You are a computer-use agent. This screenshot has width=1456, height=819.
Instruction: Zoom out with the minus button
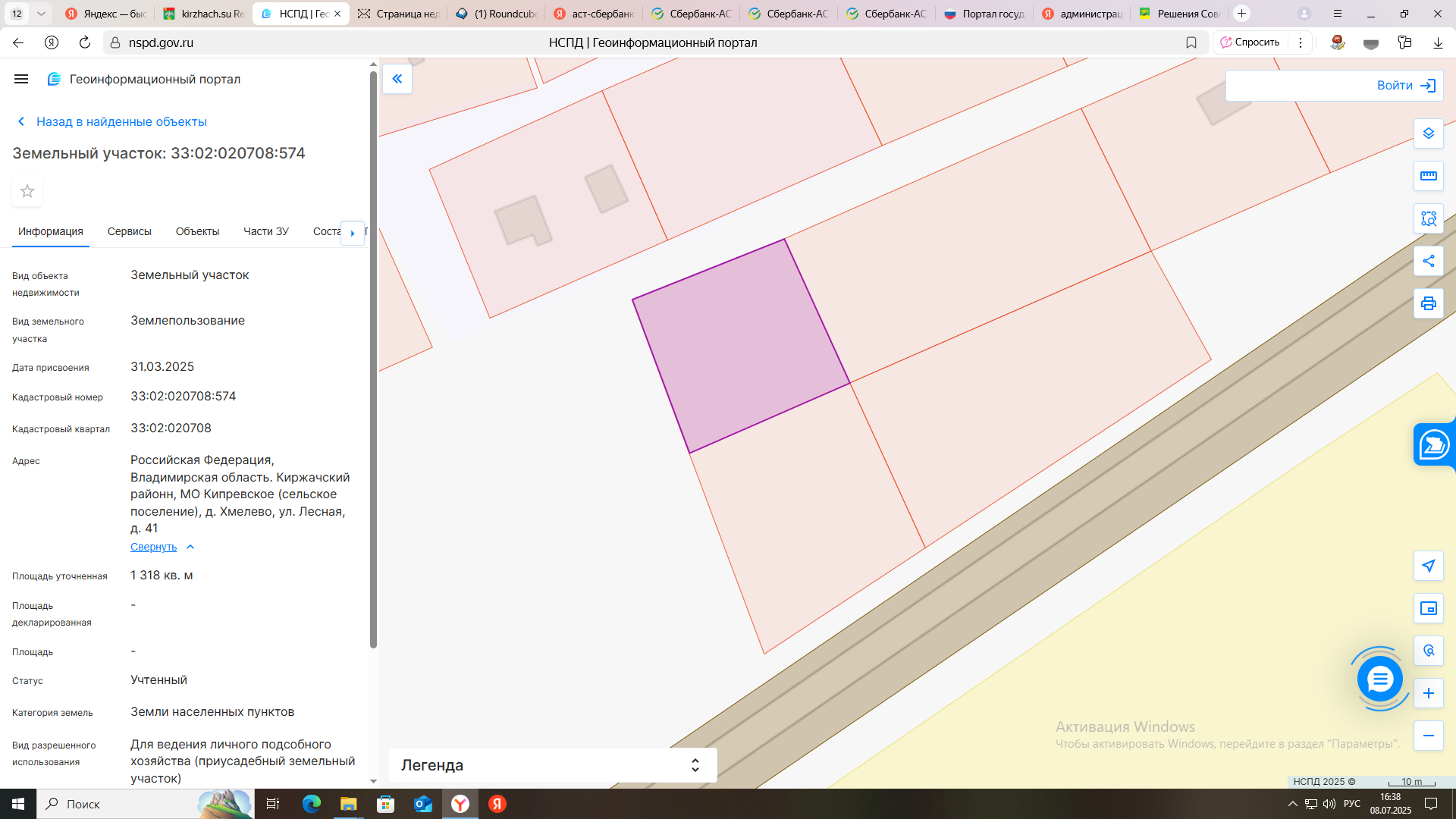(x=1428, y=736)
